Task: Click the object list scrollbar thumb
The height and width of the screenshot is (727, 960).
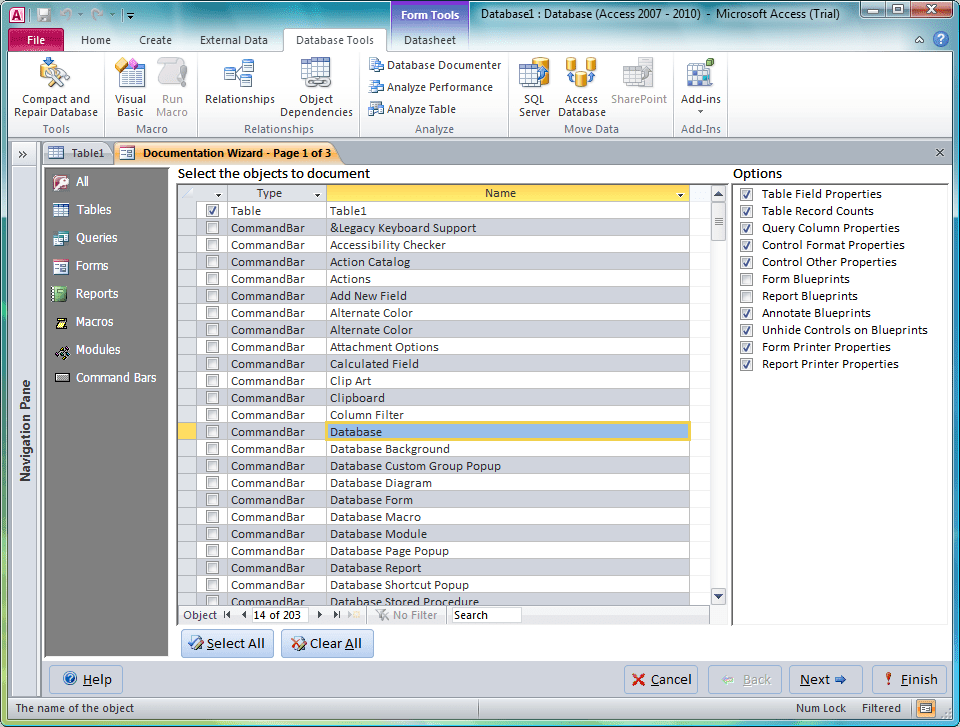Action: coord(718,222)
